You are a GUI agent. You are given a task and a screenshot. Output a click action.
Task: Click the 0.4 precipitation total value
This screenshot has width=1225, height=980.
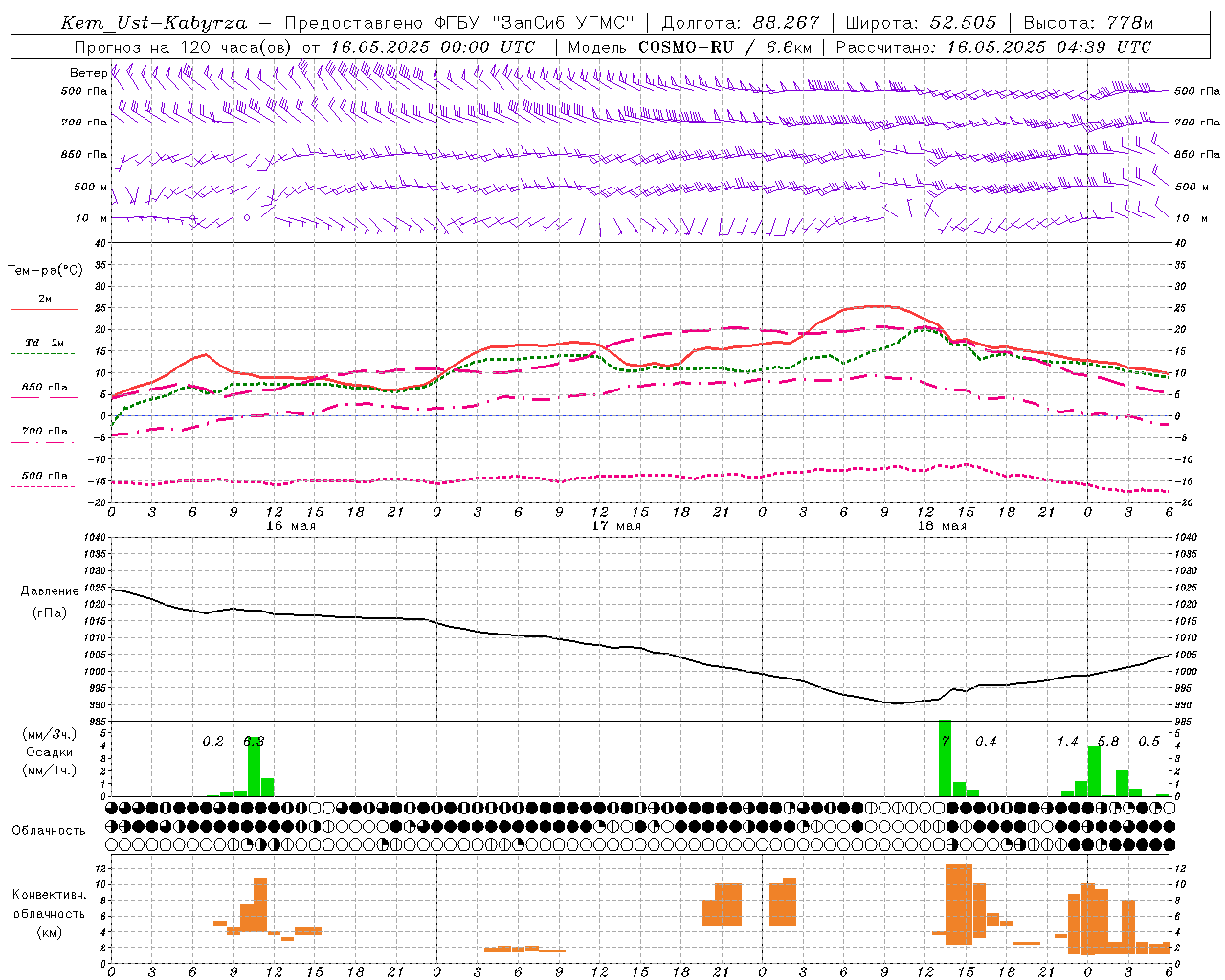tap(986, 741)
